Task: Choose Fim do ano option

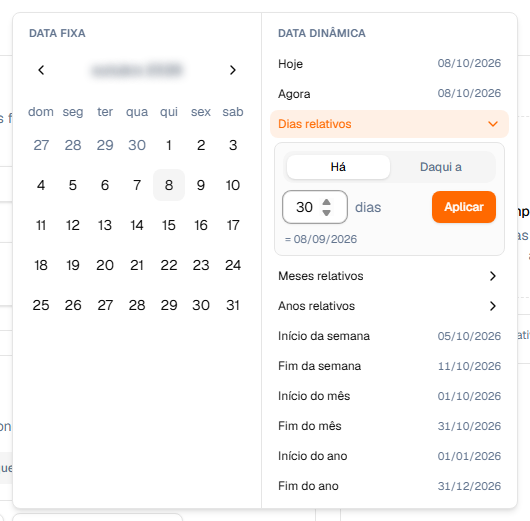Action: 389,486
